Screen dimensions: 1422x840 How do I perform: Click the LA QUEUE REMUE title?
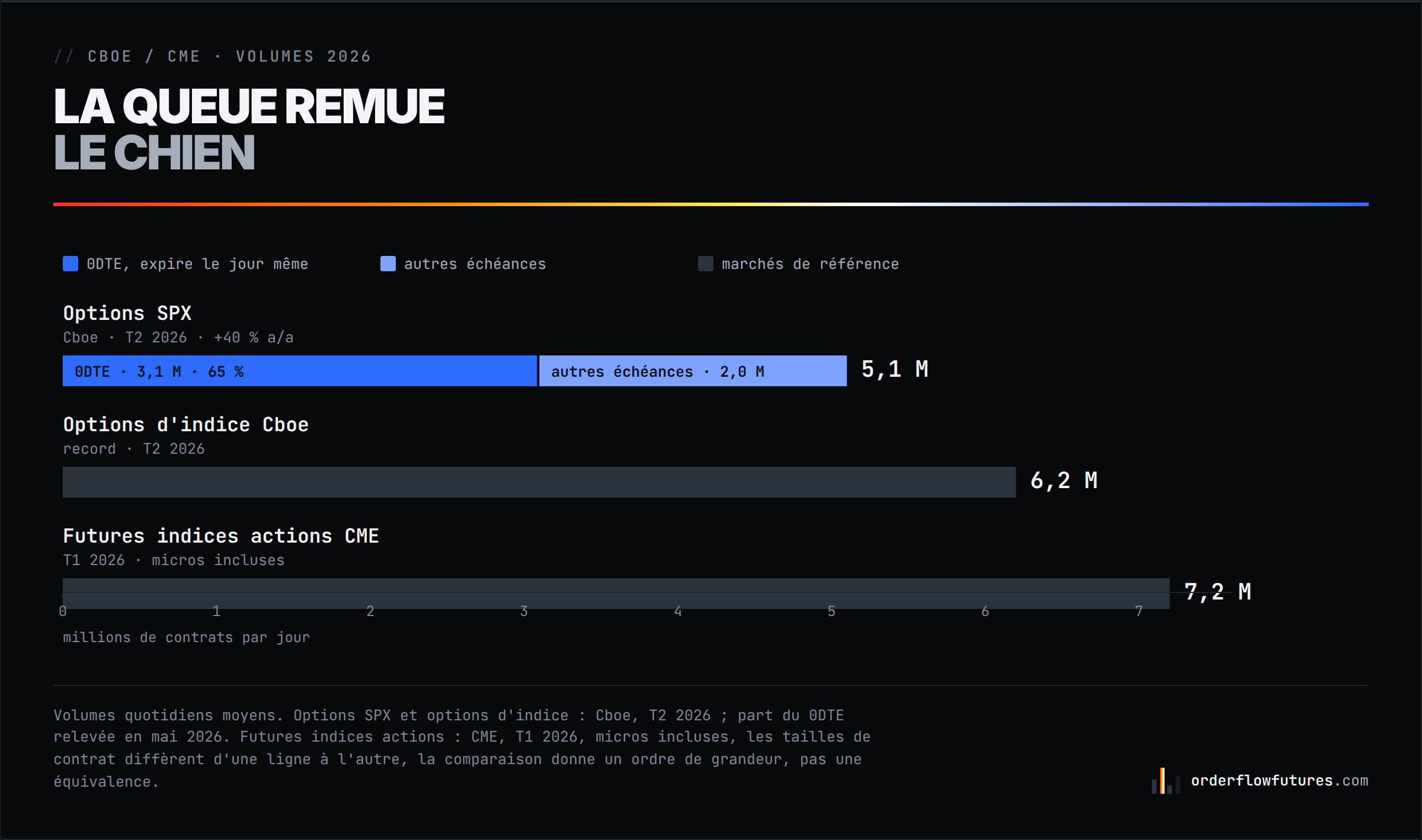pos(249,107)
